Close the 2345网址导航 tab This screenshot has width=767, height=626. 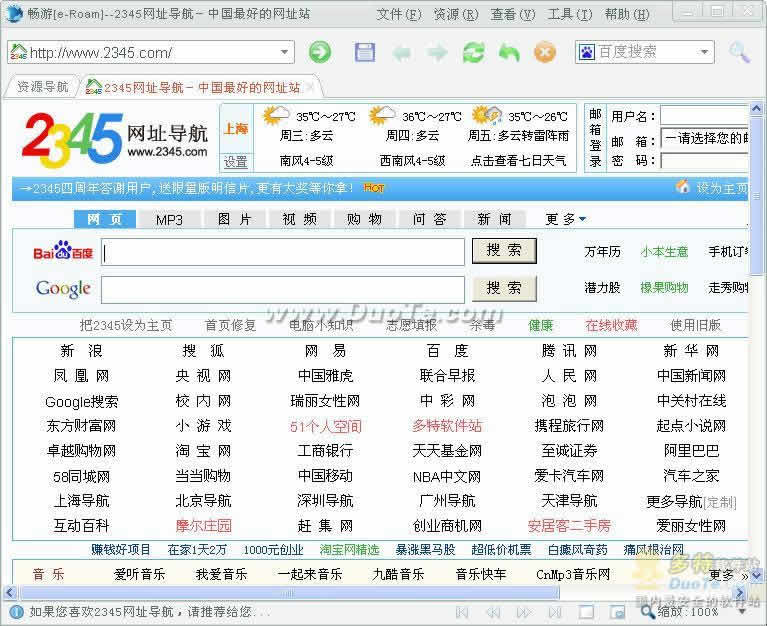pyautogui.click(x=309, y=88)
